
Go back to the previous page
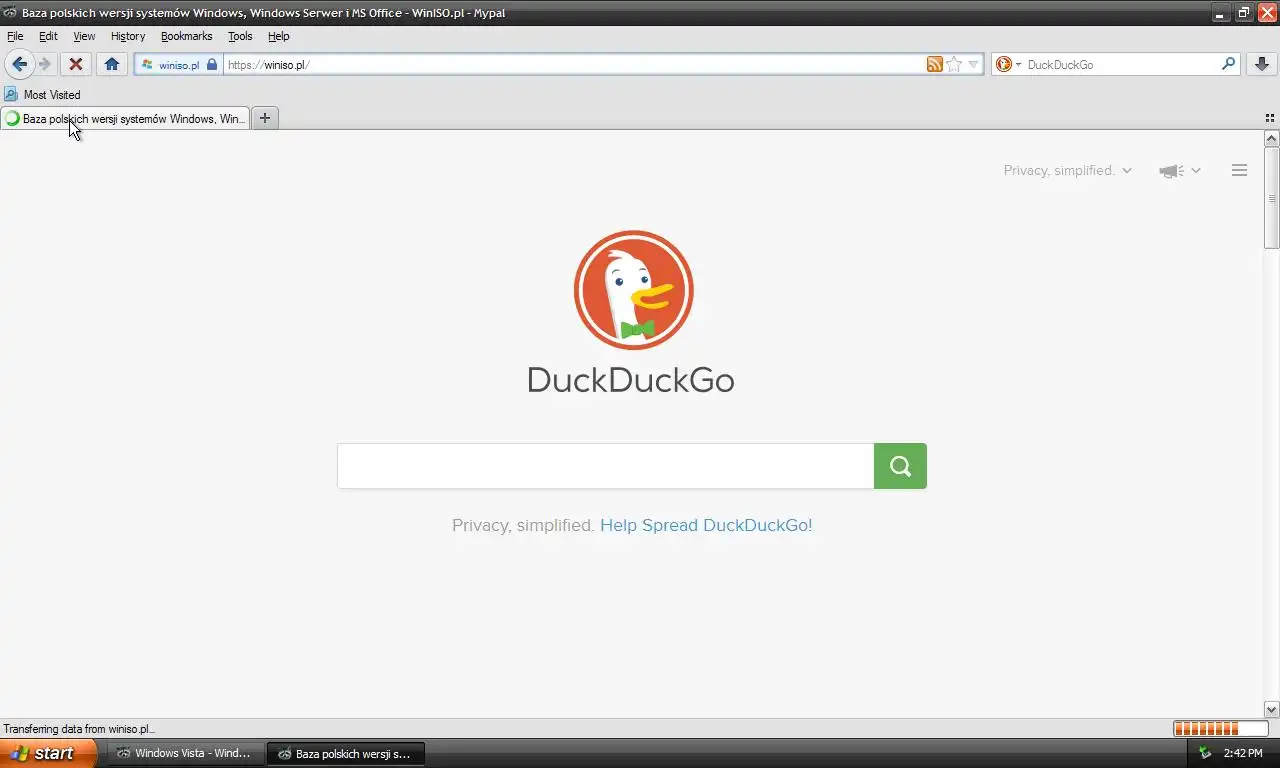[19, 64]
